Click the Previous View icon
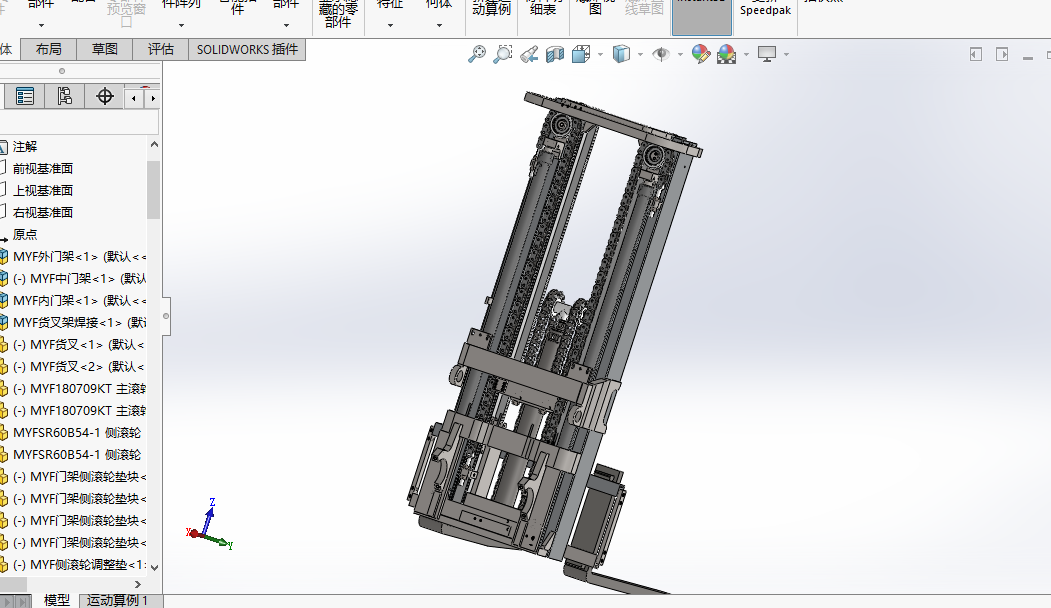The image size is (1051, 608). tap(529, 54)
